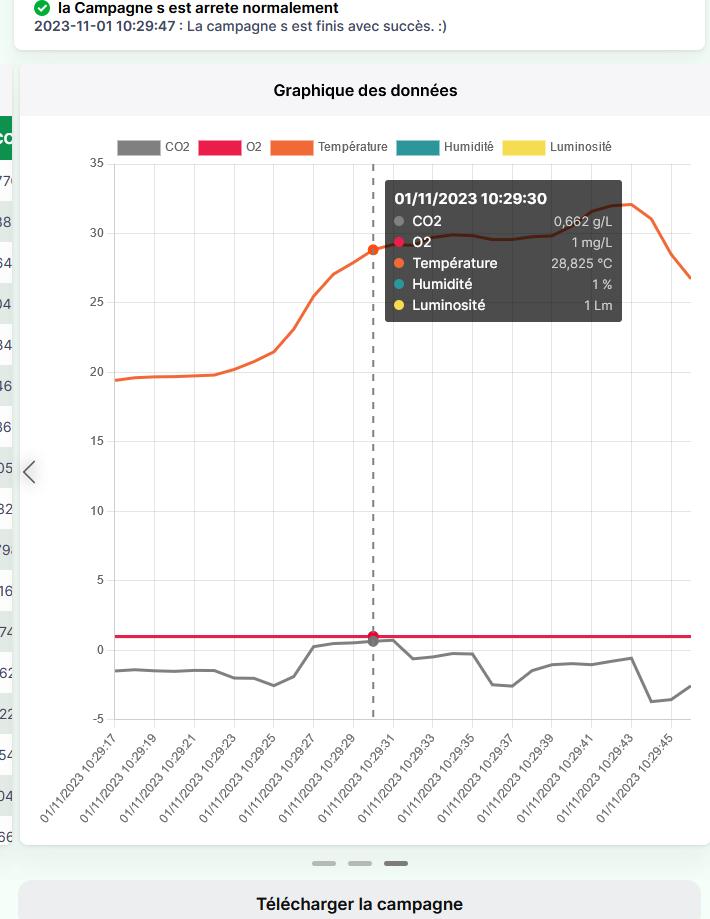The image size is (710, 919).
Task: Hide the O2 series via legend
Action: (x=229, y=147)
